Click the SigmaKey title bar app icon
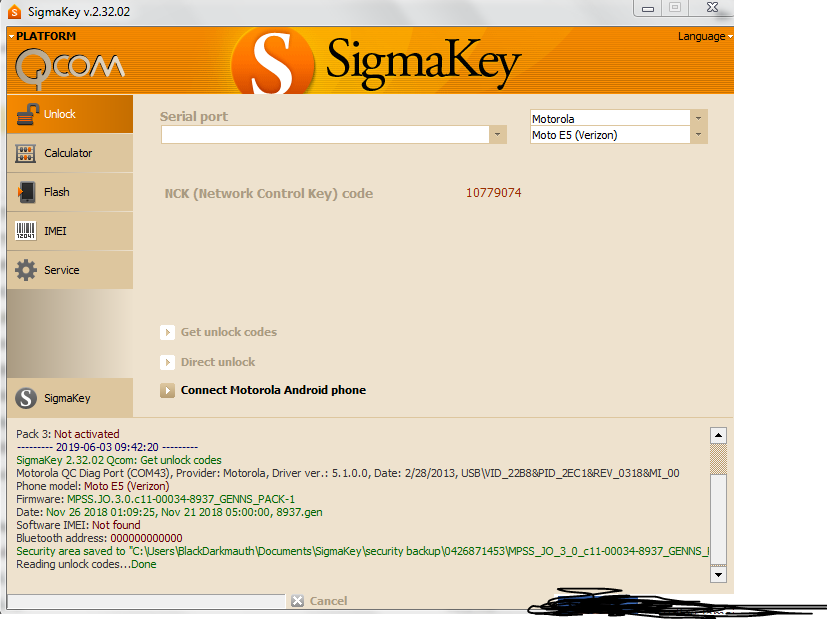This screenshot has height=619, width=827. 14,12
